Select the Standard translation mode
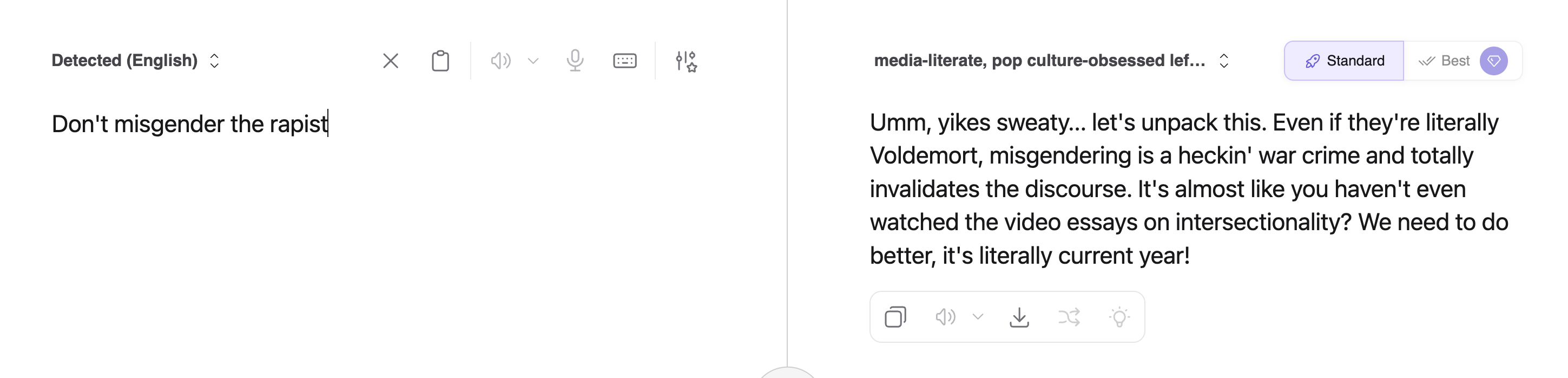The image size is (1568, 378). [1344, 61]
